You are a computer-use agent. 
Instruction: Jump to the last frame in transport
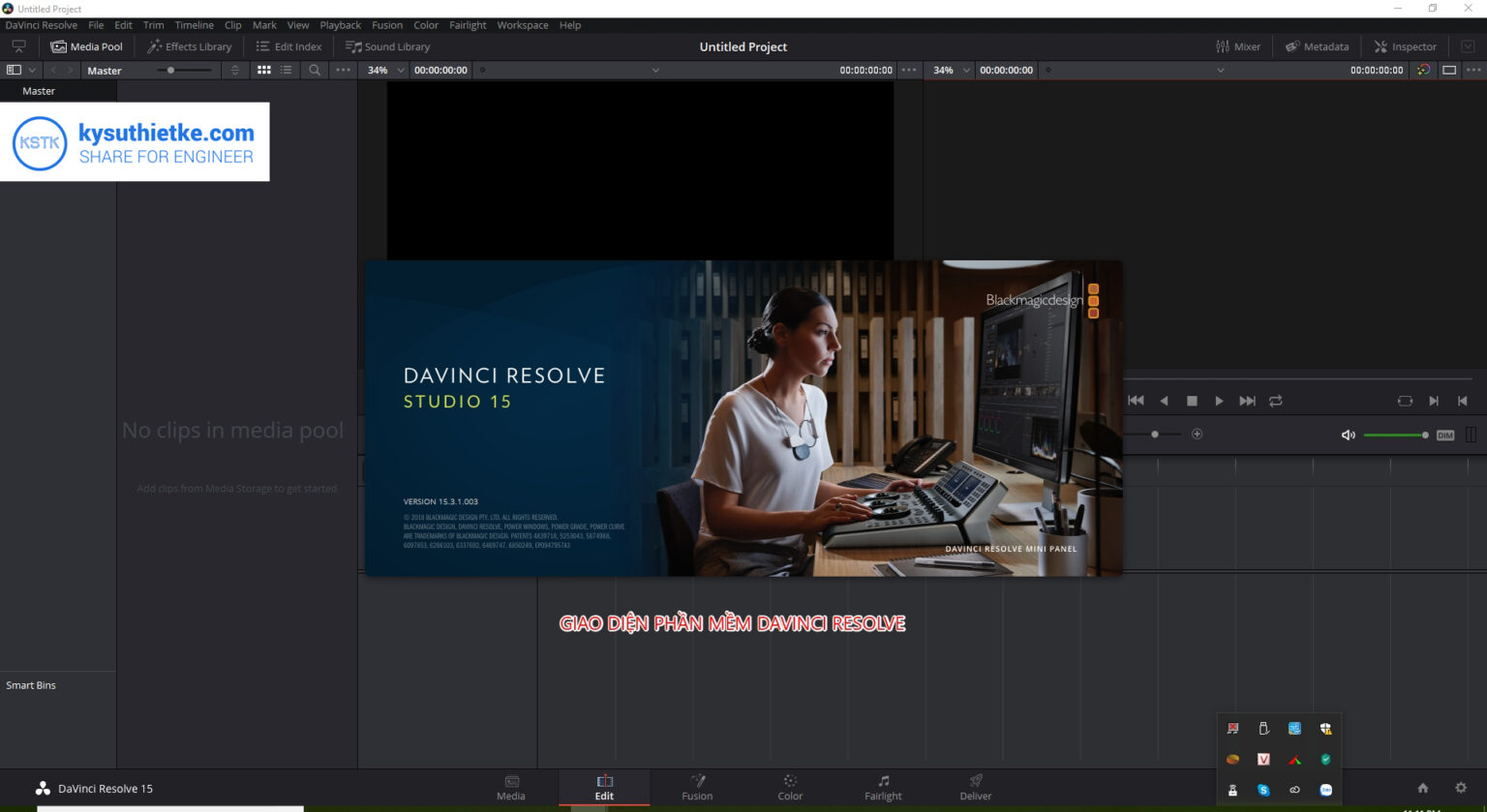tap(1248, 401)
